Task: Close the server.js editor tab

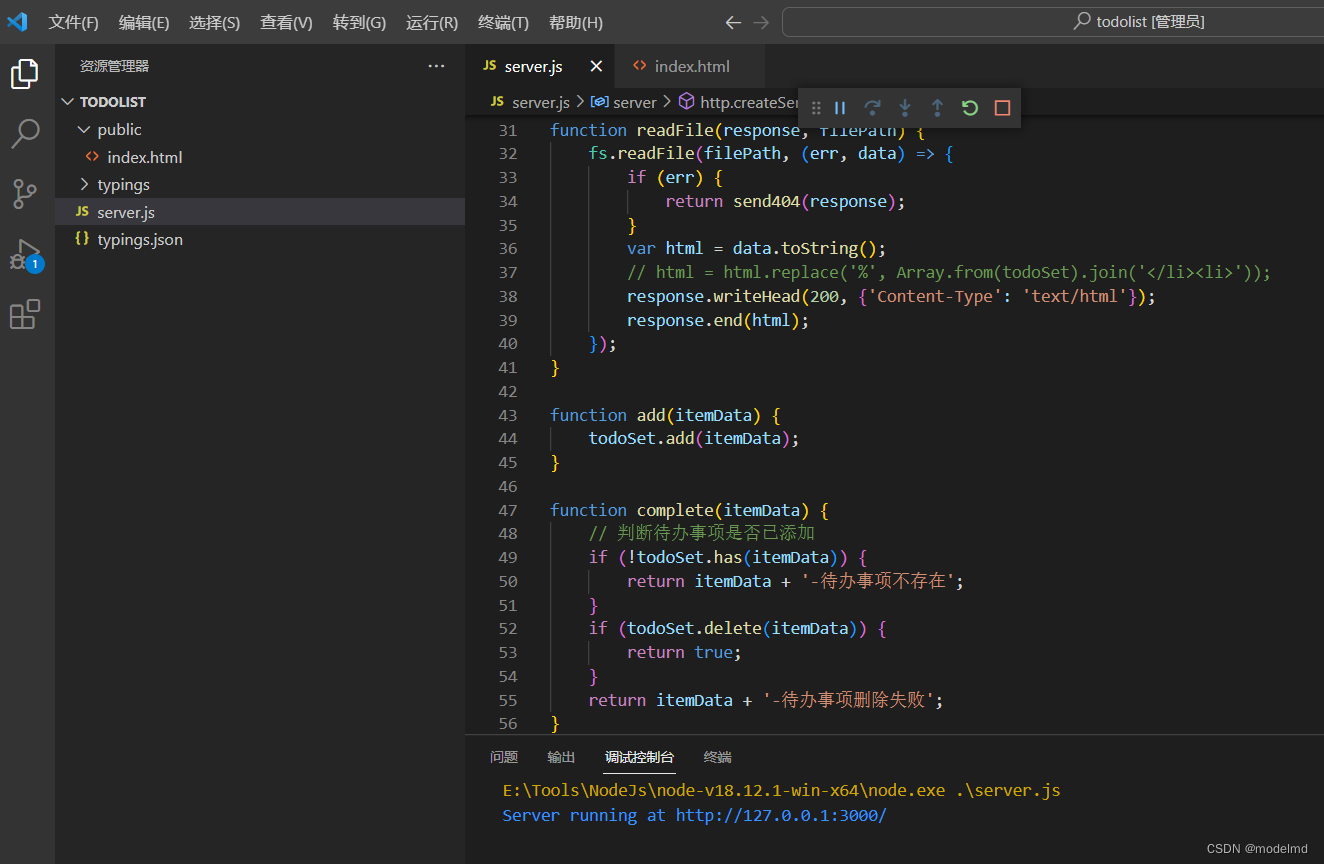Action: click(x=596, y=66)
